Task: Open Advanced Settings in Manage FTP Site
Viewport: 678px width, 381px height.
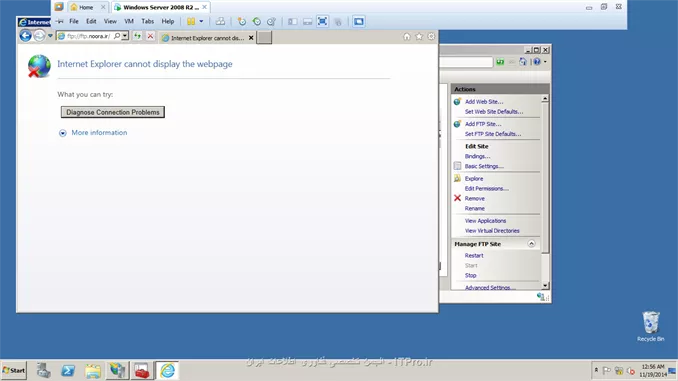Action: pyautogui.click(x=490, y=287)
